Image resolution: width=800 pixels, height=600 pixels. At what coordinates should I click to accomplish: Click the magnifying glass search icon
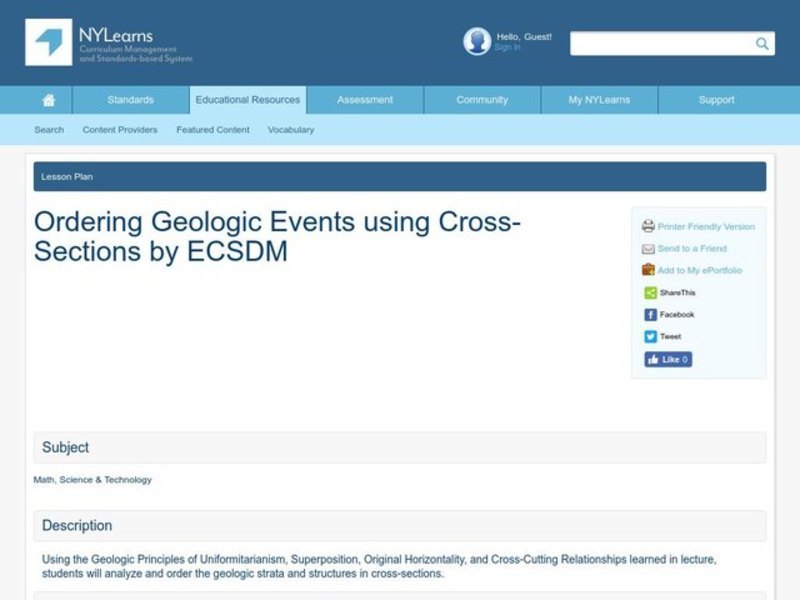click(x=760, y=43)
